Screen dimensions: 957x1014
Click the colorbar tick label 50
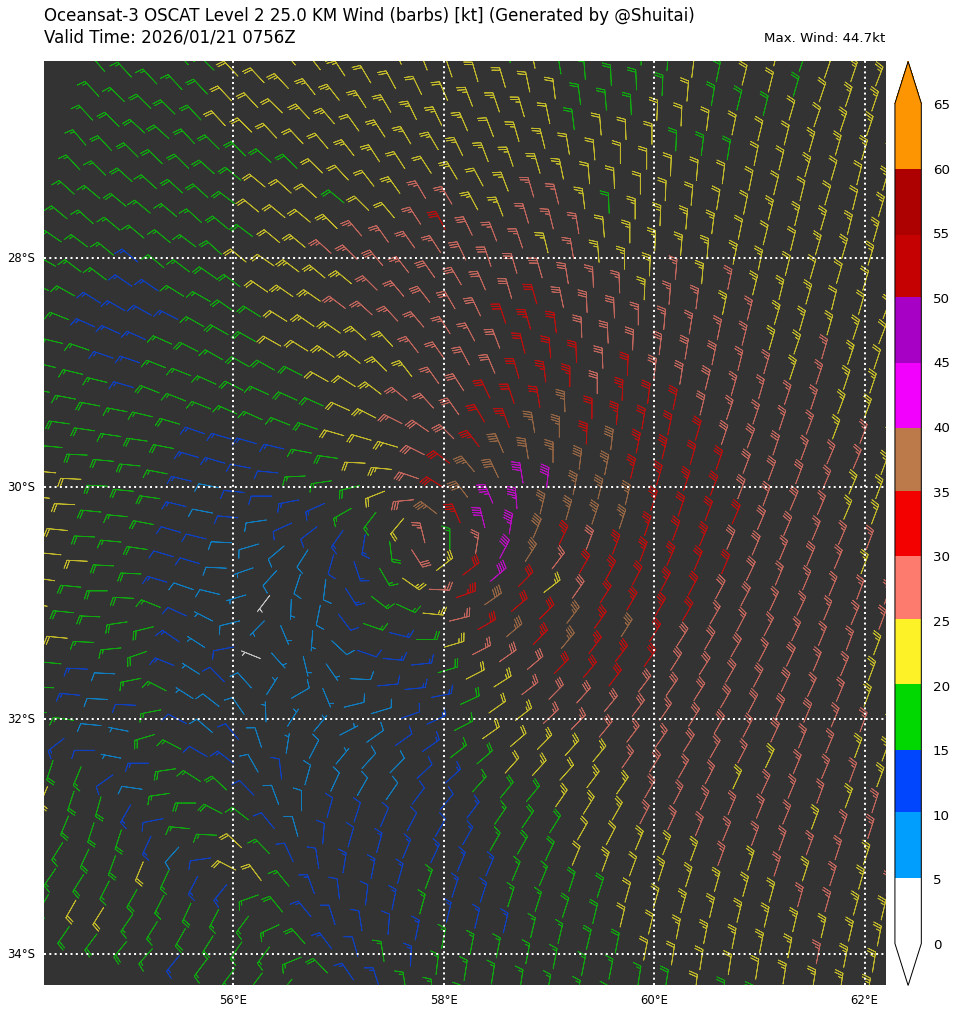point(941,299)
